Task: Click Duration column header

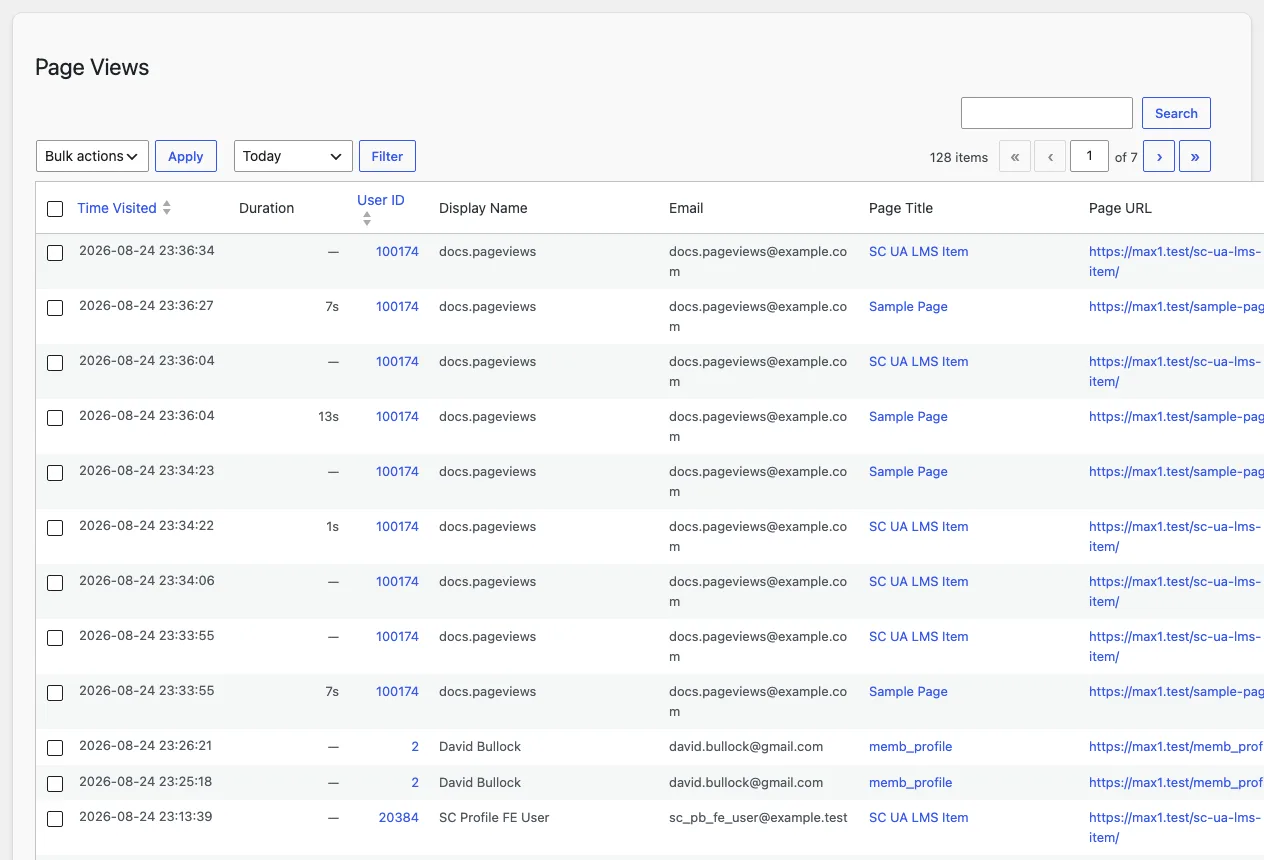Action: tap(266, 208)
